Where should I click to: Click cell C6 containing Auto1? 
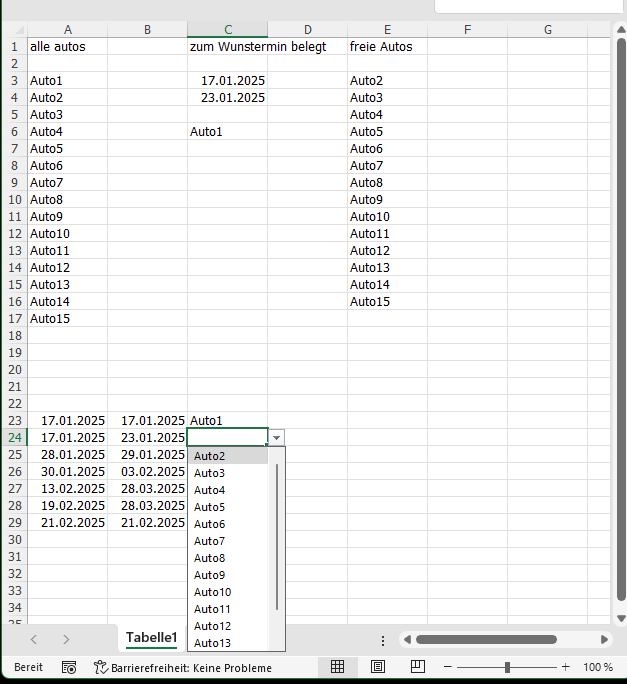[228, 132]
